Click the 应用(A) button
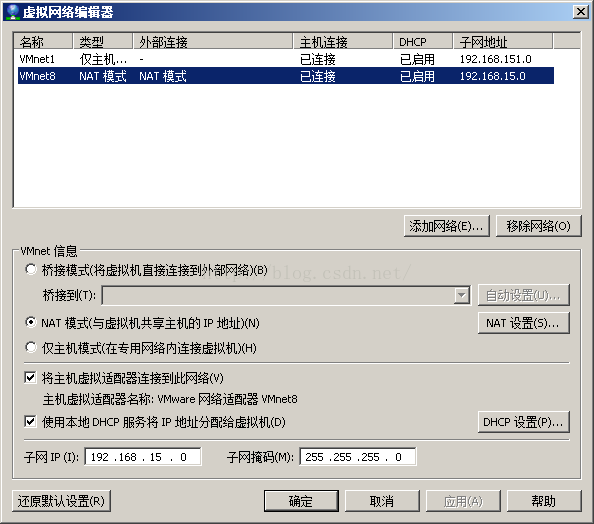Image resolution: width=594 pixels, height=524 pixels. (x=463, y=501)
